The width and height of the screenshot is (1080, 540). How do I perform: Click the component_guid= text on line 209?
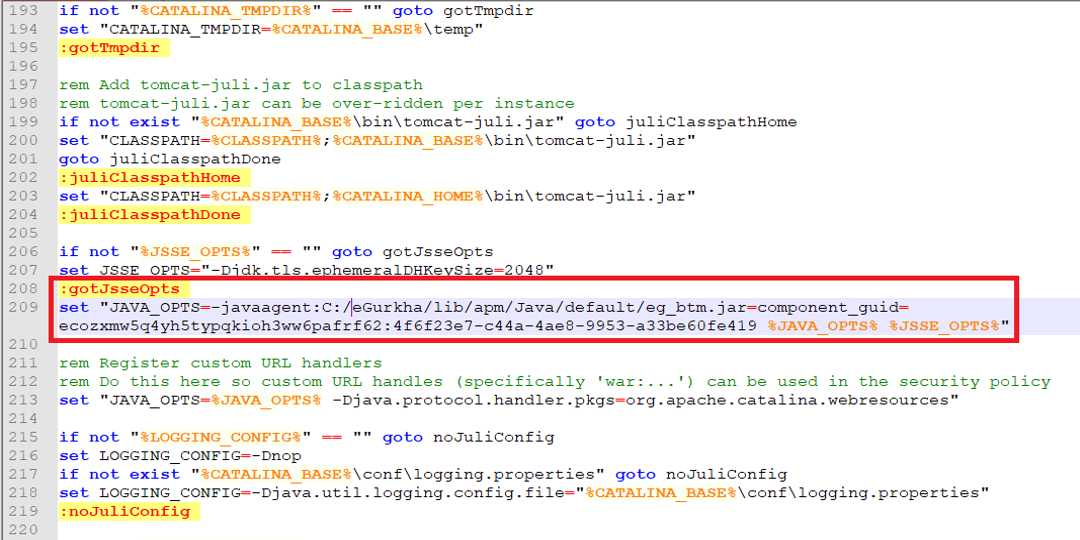coord(833,307)
